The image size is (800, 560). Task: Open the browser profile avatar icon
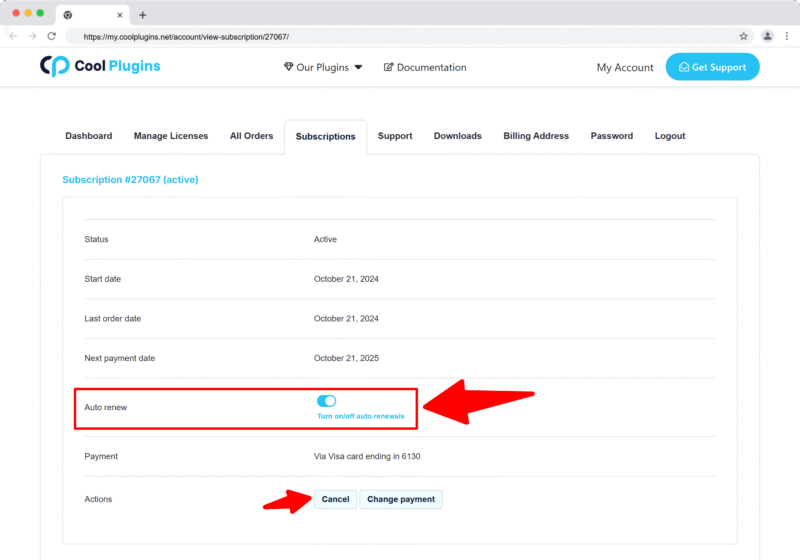click(x=767, y=36)
